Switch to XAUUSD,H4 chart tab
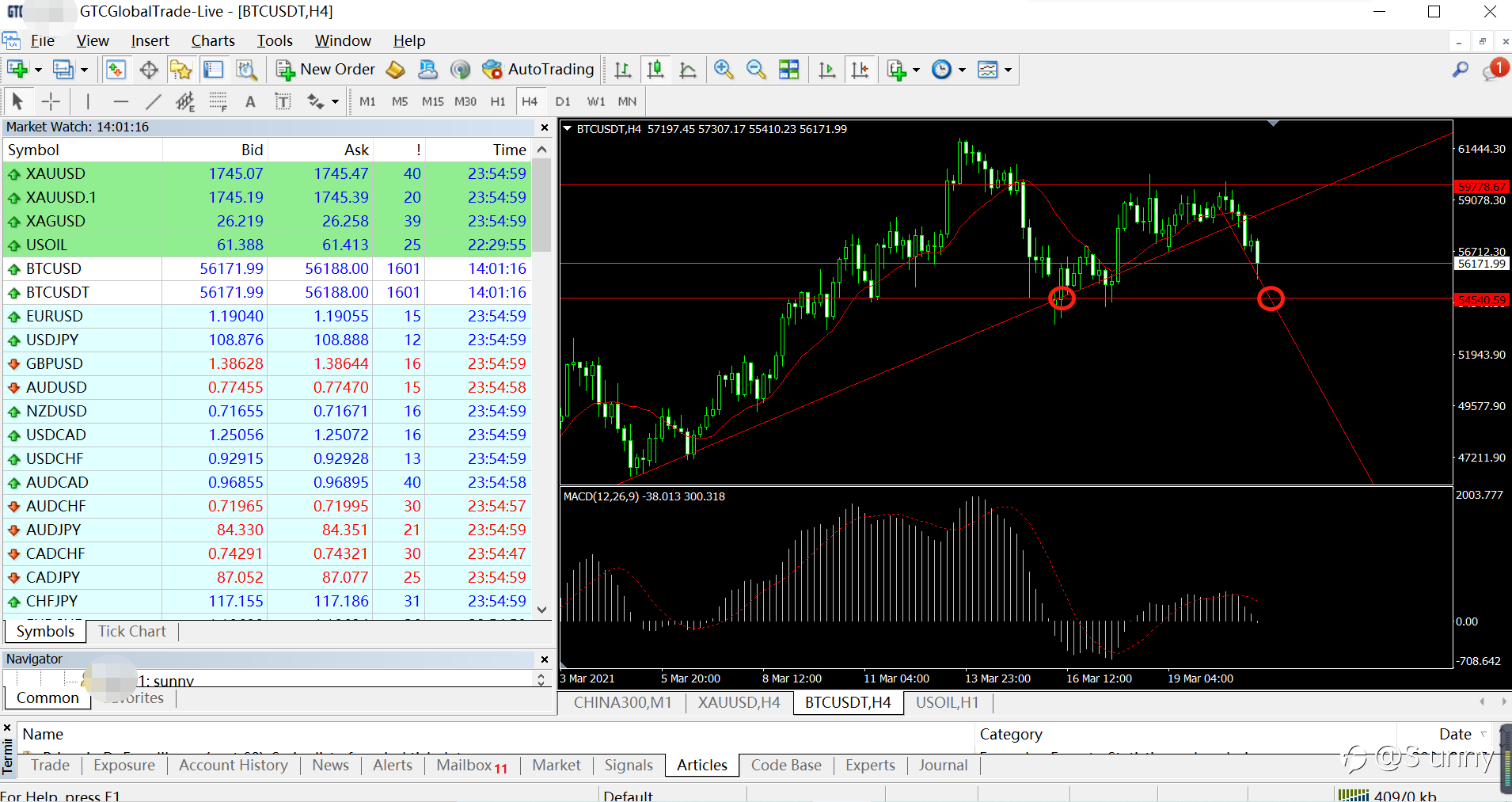The height and width of the screenshot is (802, 1512). [739, 702]
